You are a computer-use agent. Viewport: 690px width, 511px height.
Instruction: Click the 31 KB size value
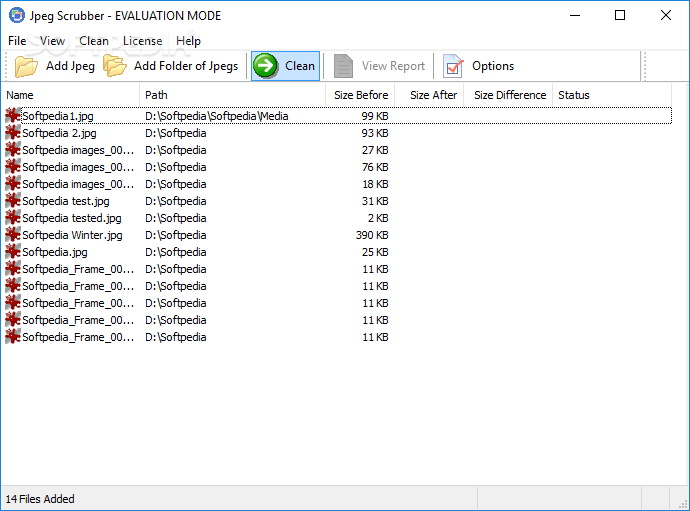pos(375,201)
